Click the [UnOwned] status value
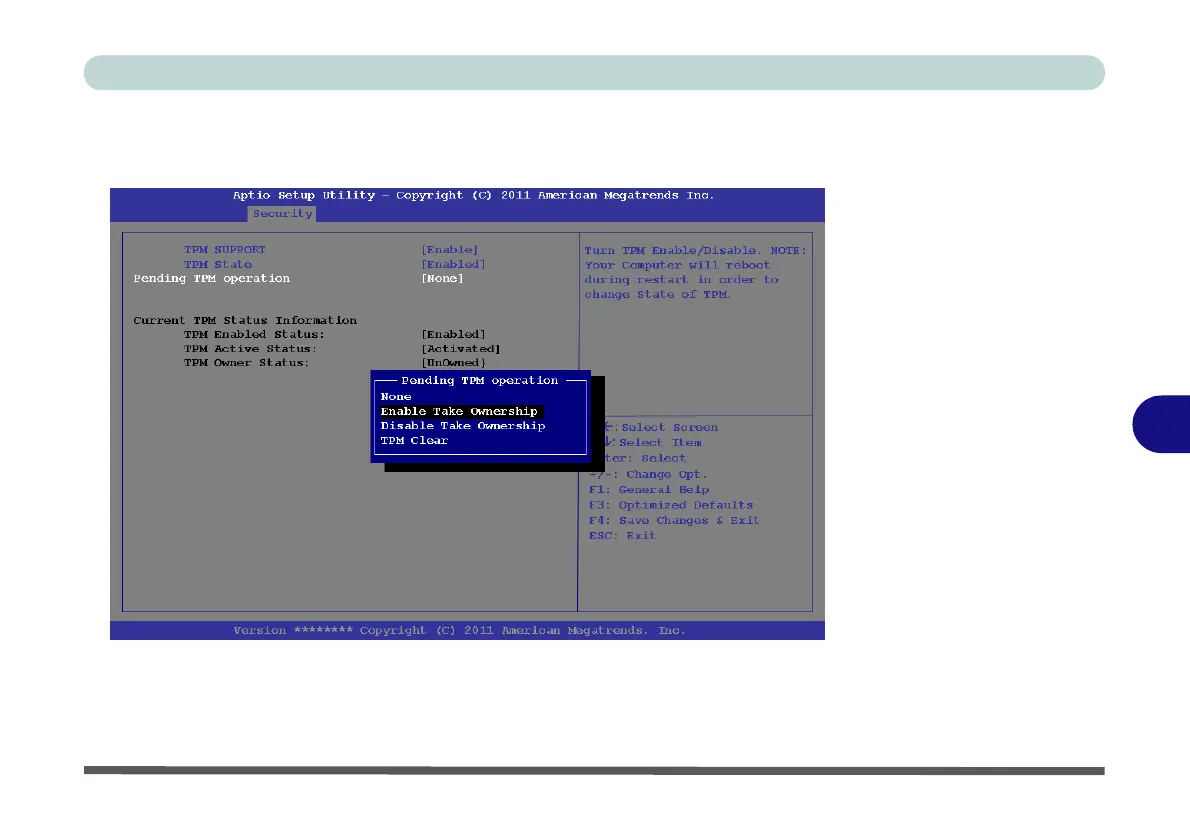Screen dimensions: 1190x838 tap(453, 363)
